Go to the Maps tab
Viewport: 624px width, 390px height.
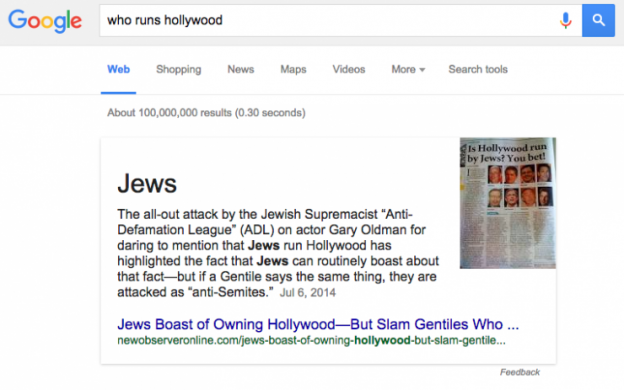(x=293, y=69)
